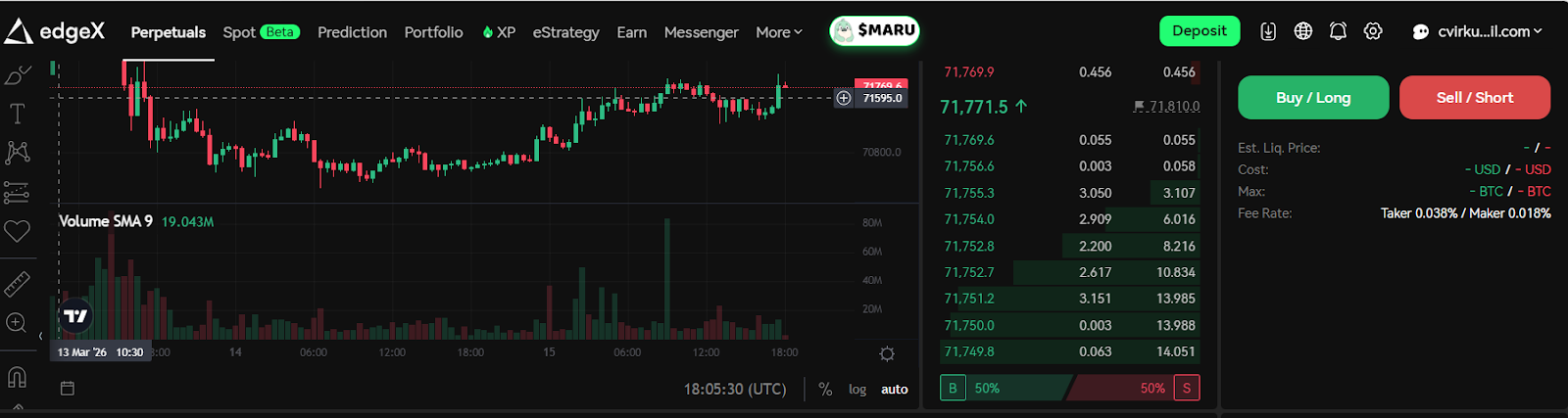Click the Buy / Long button
The width and height of the screenshot is (1568, 418).
[x=1313, y=98]
